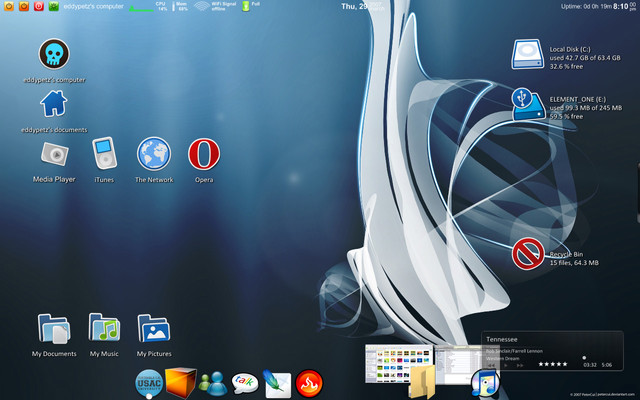Click the song progress knob in the music widget
This screenshot has width=640, height=400.
(584, 358)
